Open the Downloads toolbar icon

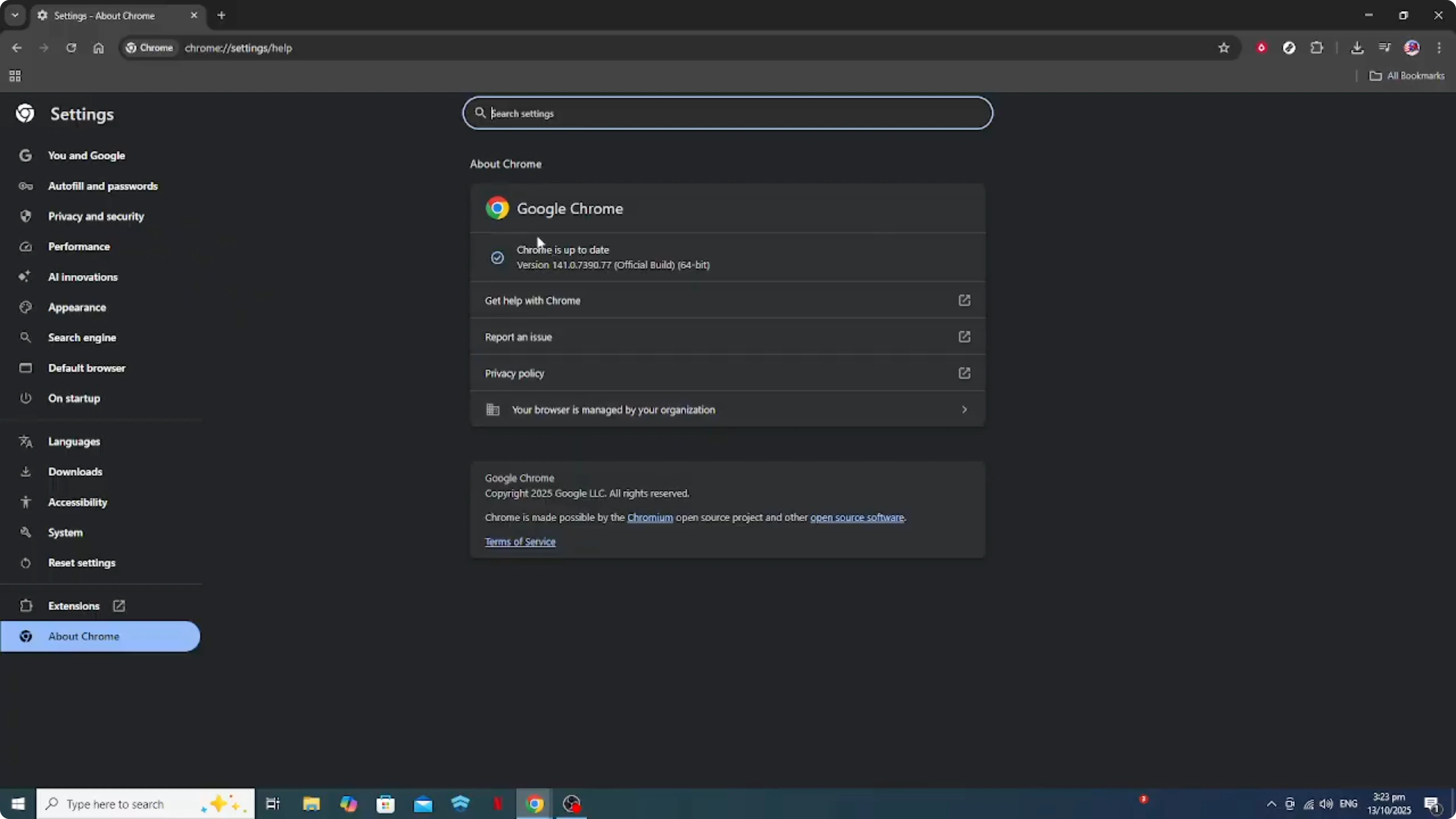click(x=1357, y=48)
